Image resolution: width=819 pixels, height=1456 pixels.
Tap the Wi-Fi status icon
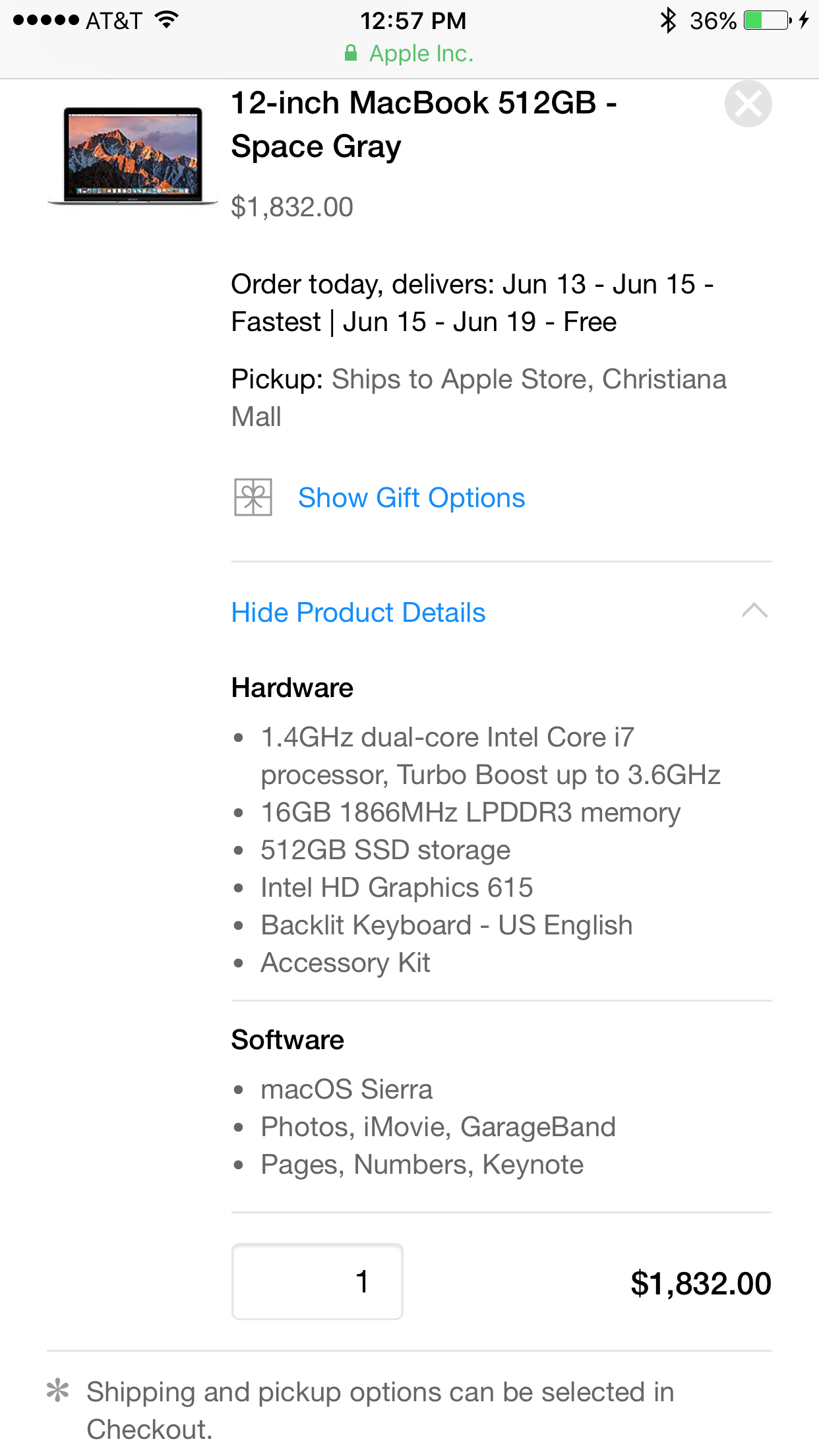click(167, 20)
